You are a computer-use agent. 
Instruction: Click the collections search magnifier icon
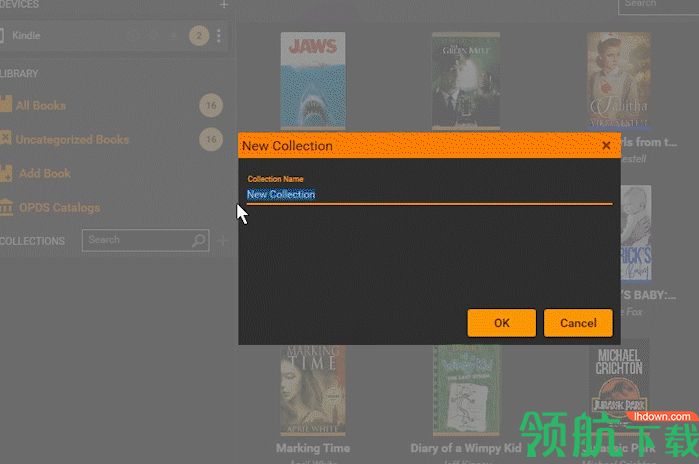coord(199,240)
